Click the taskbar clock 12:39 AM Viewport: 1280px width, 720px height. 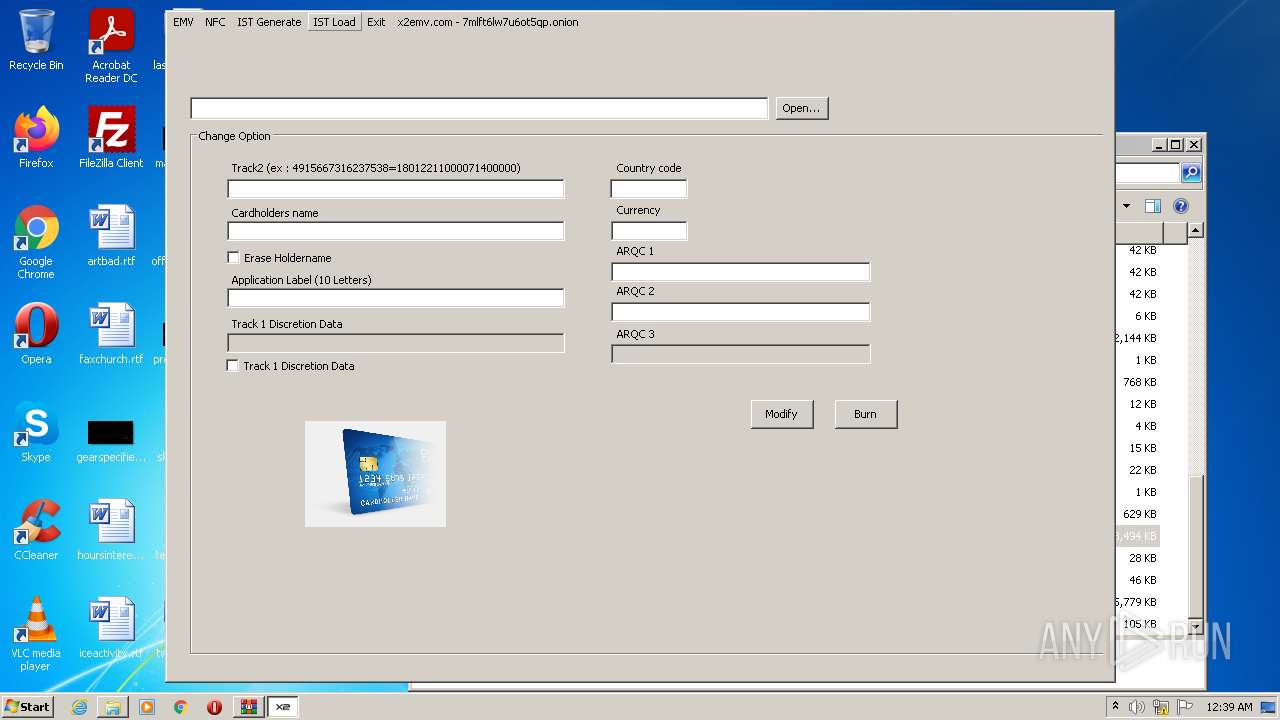coord(1229,707)
